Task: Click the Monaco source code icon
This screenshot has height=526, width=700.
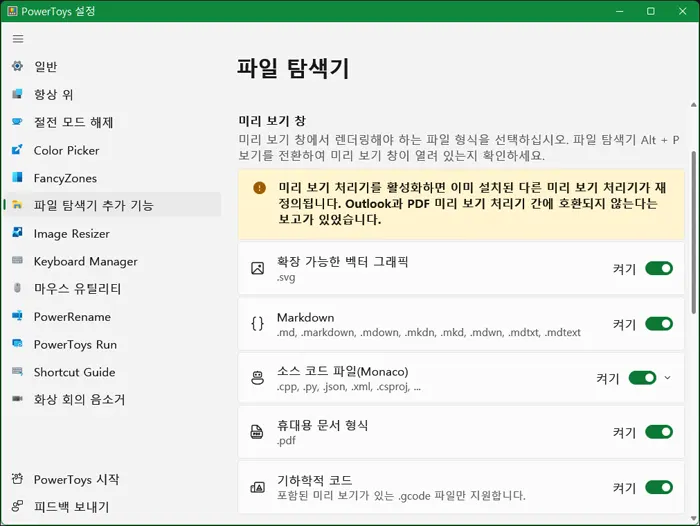Action: click(x=258, y=378)
